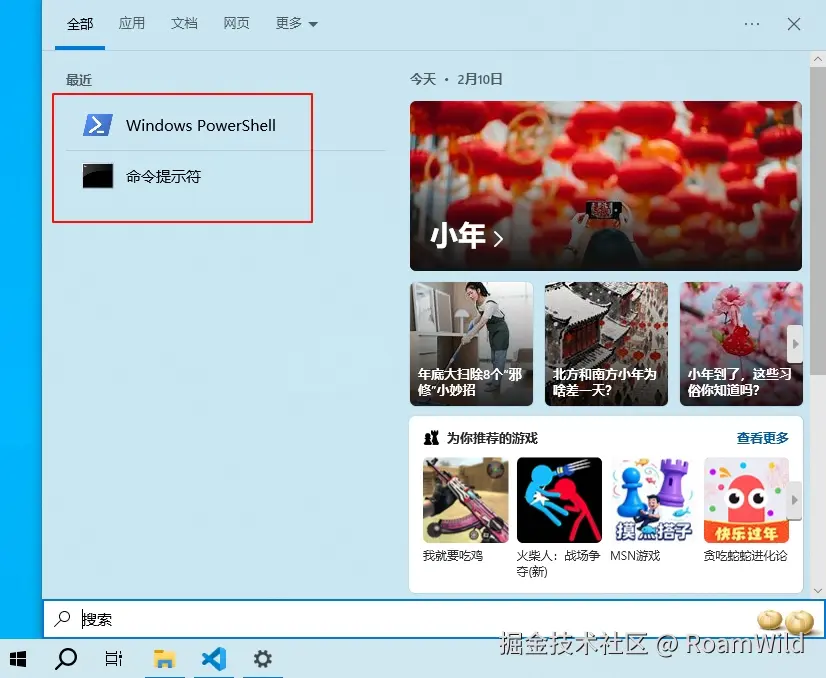Click the 今天 · 2月10日 date text
Image resolution: width=826 pixels, height=678 pixels.
point(456,80)
